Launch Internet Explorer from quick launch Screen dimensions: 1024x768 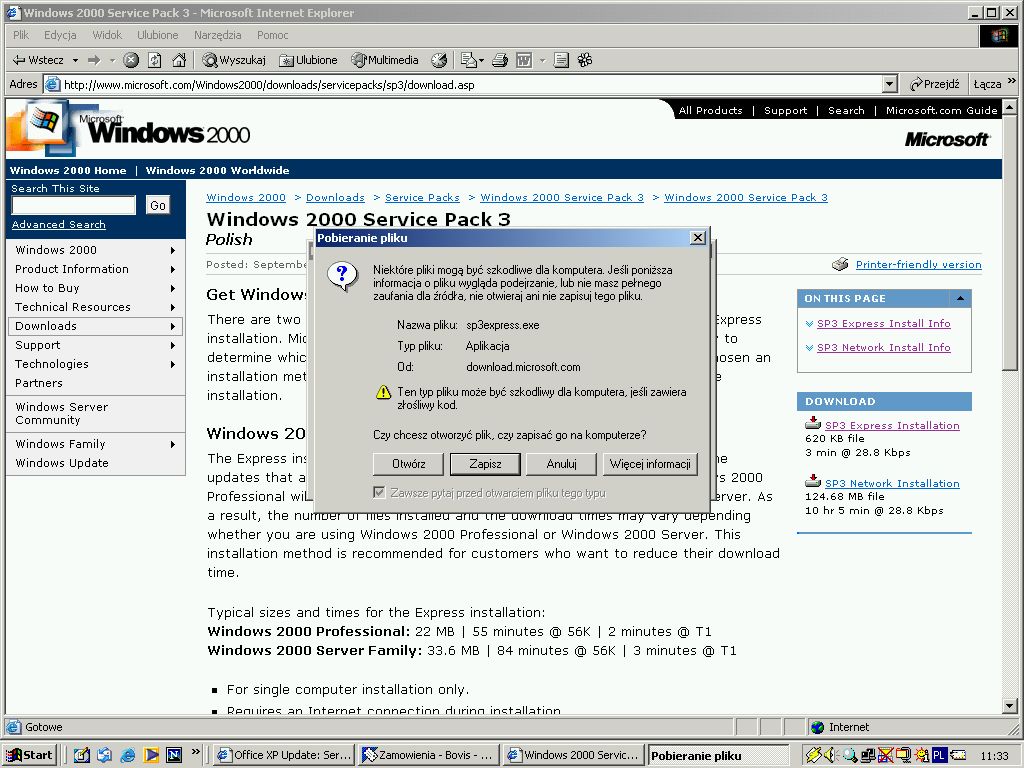coord(127,755)
